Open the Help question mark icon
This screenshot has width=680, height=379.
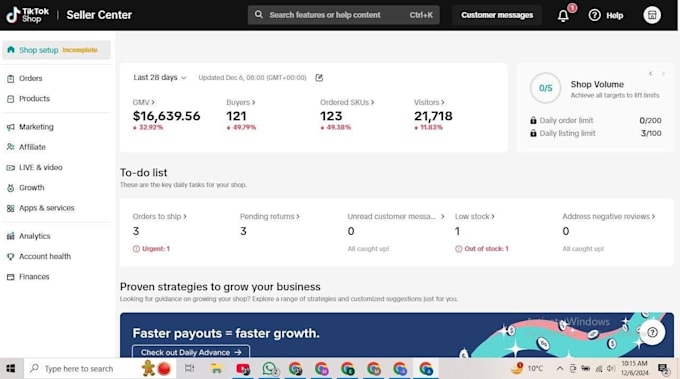(x=594, y=15)
